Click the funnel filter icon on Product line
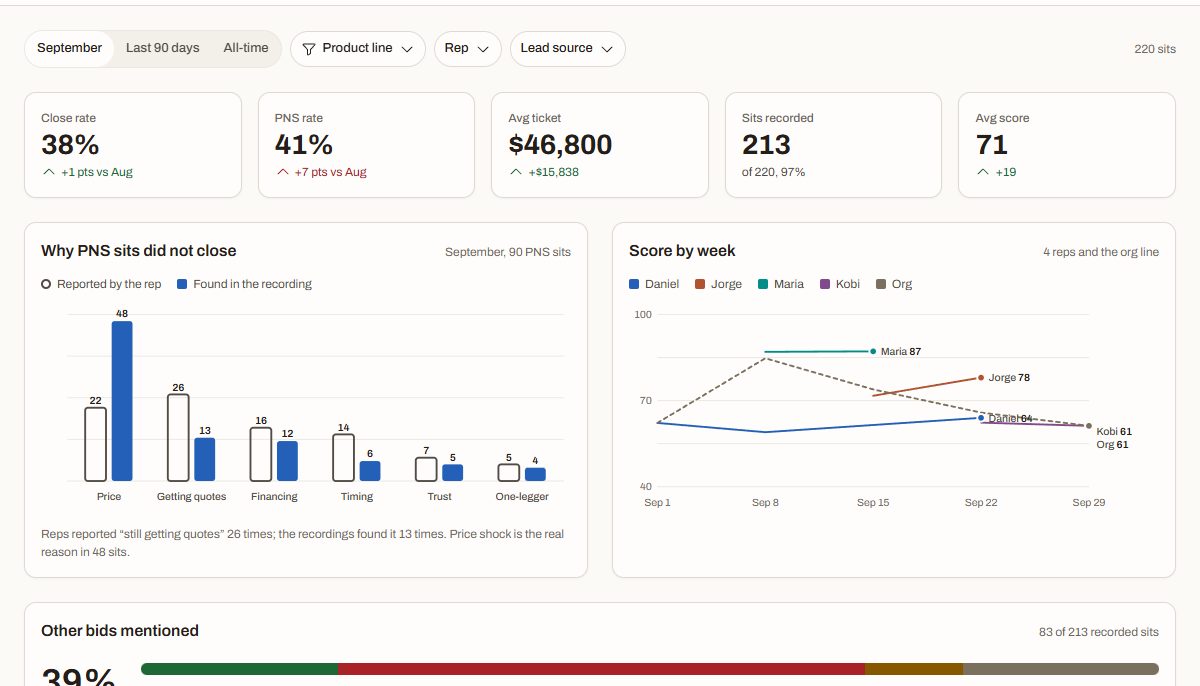Screen dimensions: 1200x686 (309, 49)
